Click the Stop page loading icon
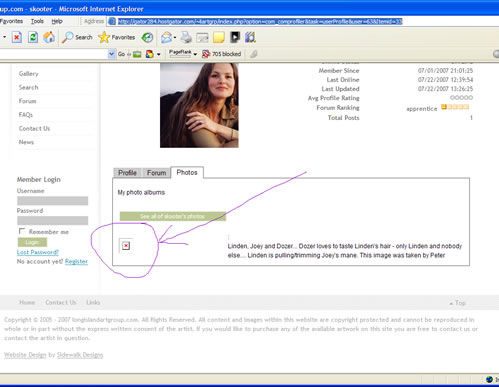The image size is (499, 387). click(x=17, y=37)
